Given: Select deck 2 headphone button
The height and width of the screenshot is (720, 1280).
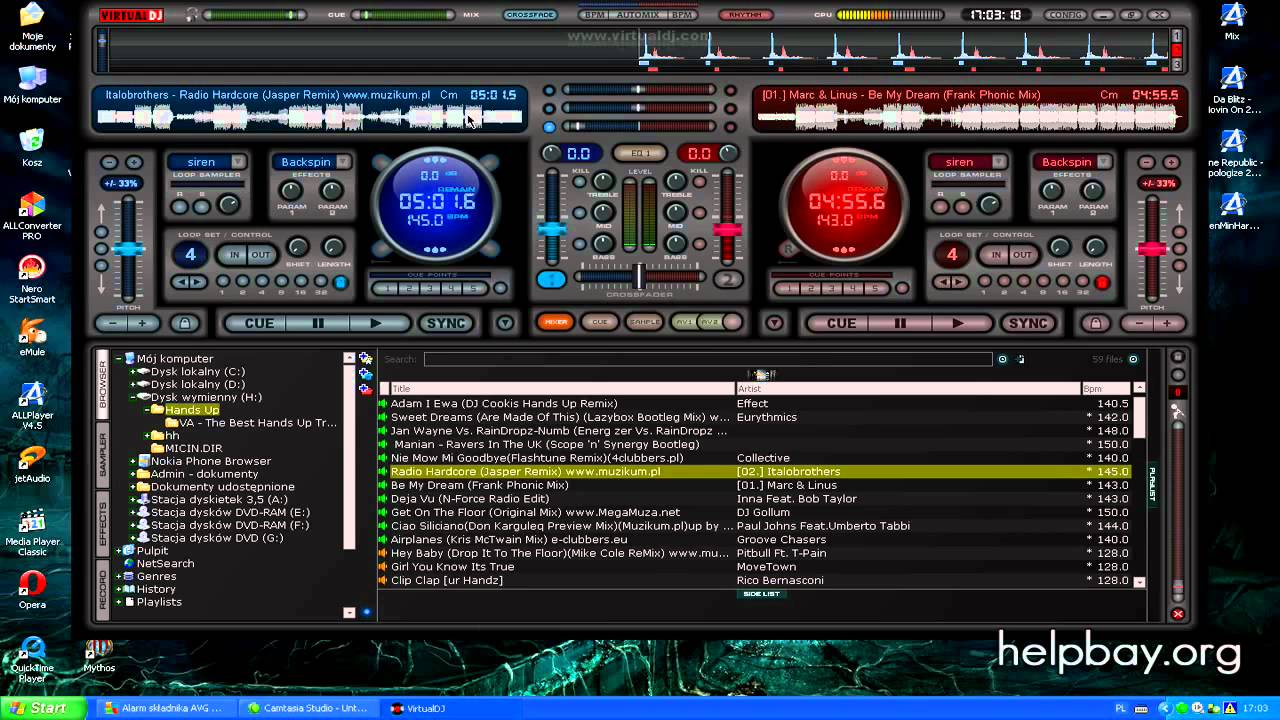Looking at the screenshot, I should [729, 280].
